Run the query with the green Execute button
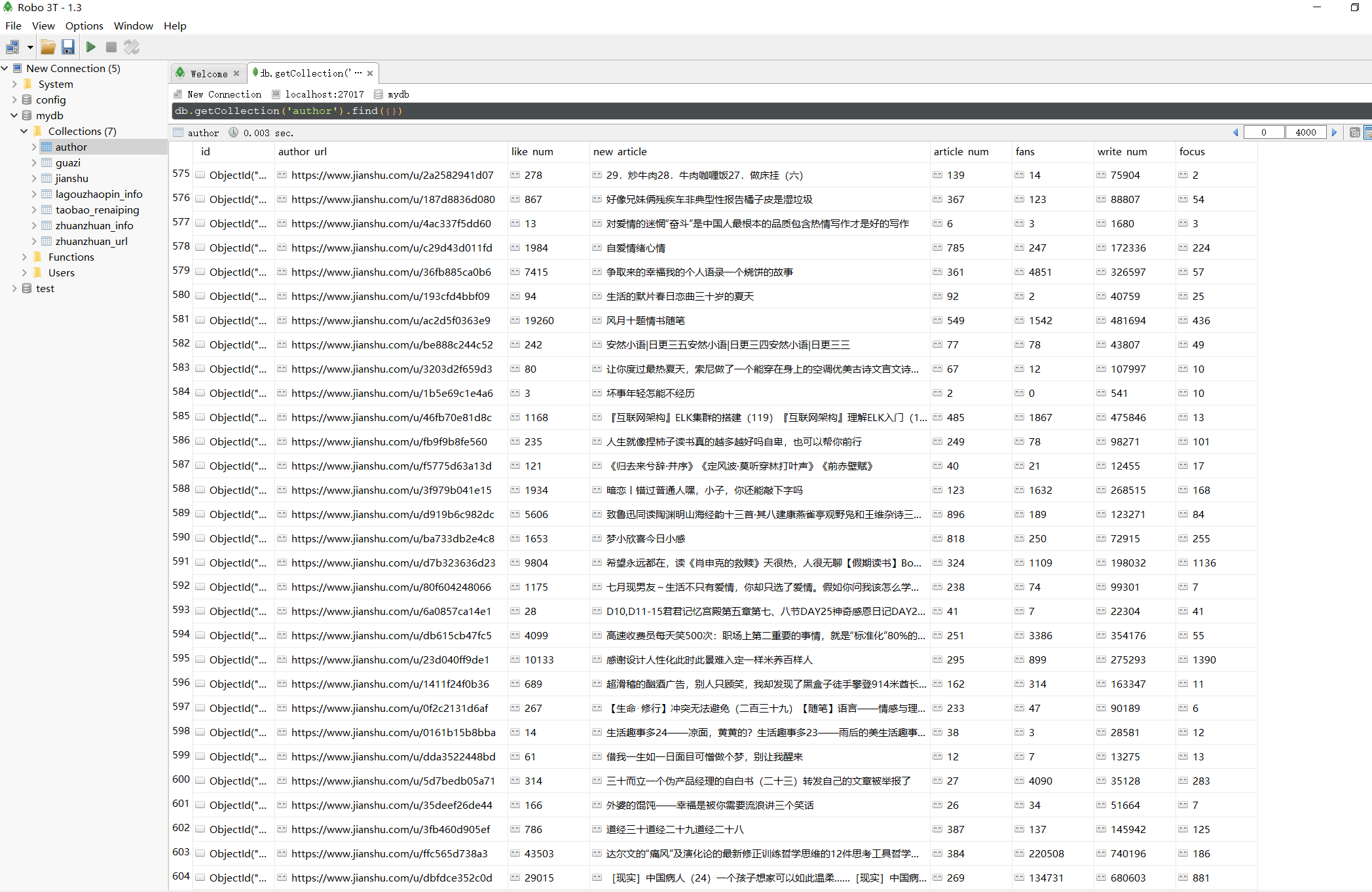The image size is (1372, 892). [x=91, y=47]
